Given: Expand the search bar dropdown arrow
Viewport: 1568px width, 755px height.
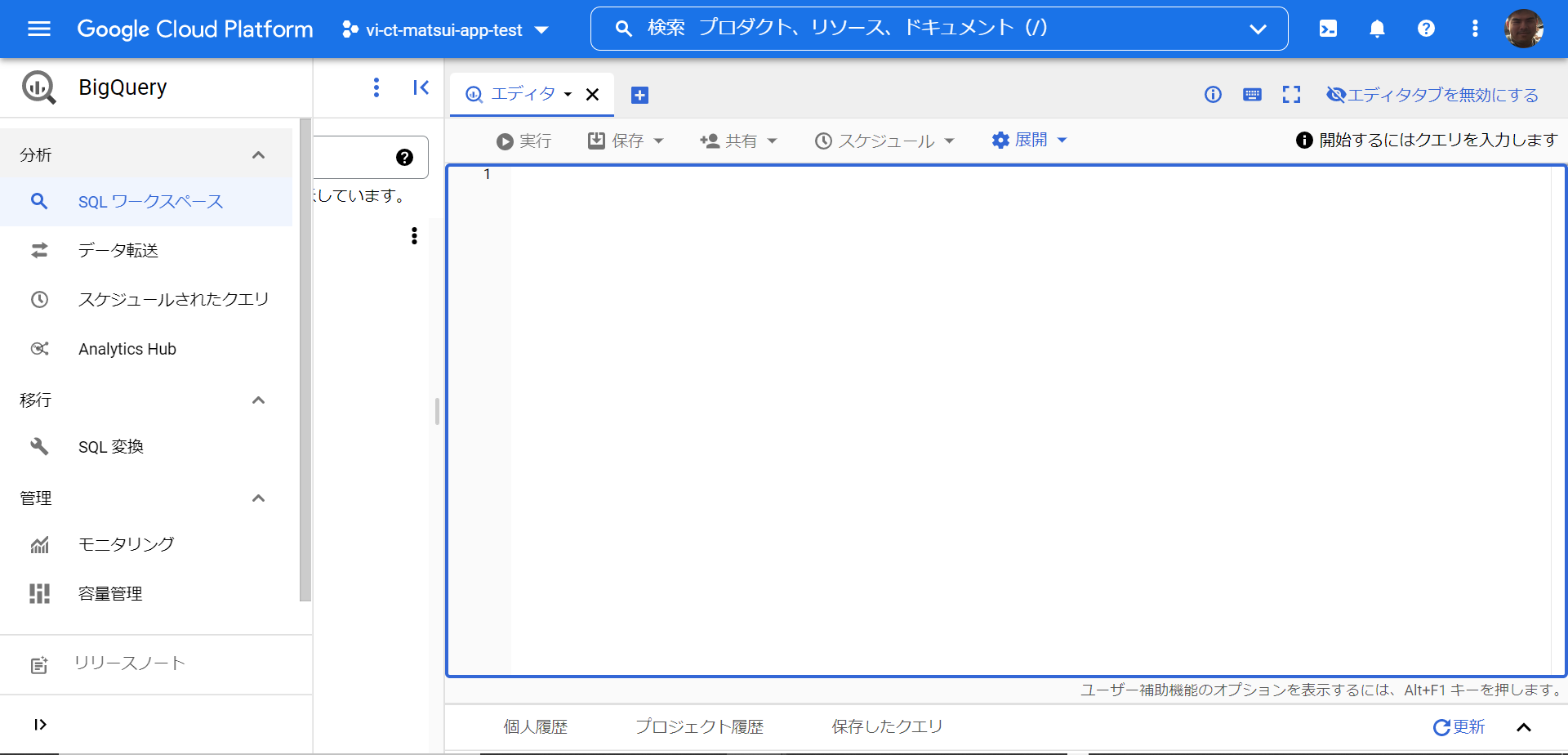Looking at the screenshot, I should tap(1258, 29).
